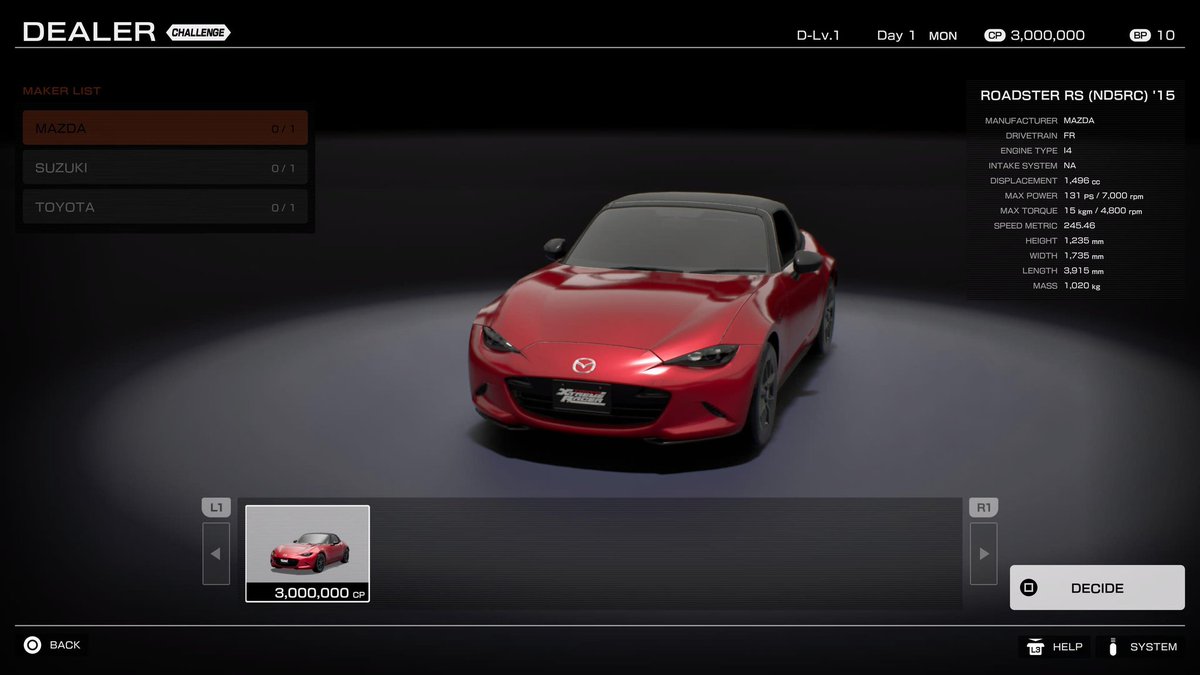Open the SYSTEM menu

1141,647
